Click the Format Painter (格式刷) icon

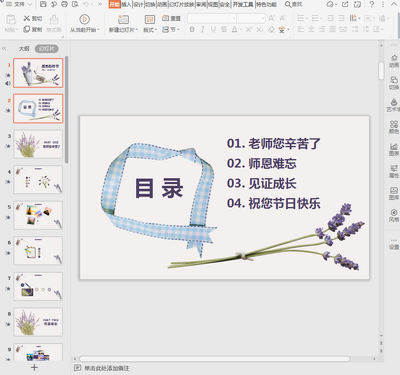click(54, 19)
